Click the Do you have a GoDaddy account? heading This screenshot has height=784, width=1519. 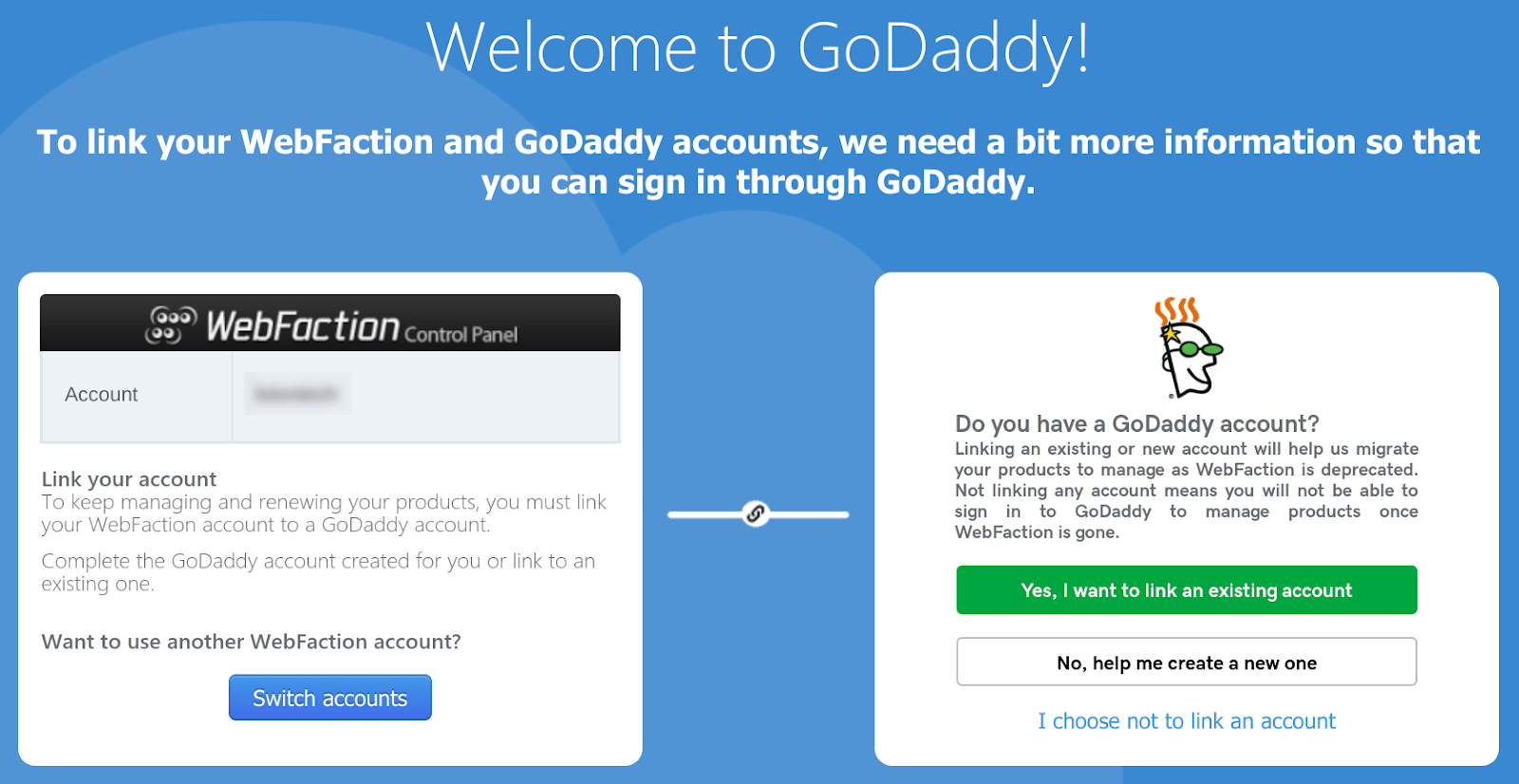pyautogui.click(x=1137, y=423)
